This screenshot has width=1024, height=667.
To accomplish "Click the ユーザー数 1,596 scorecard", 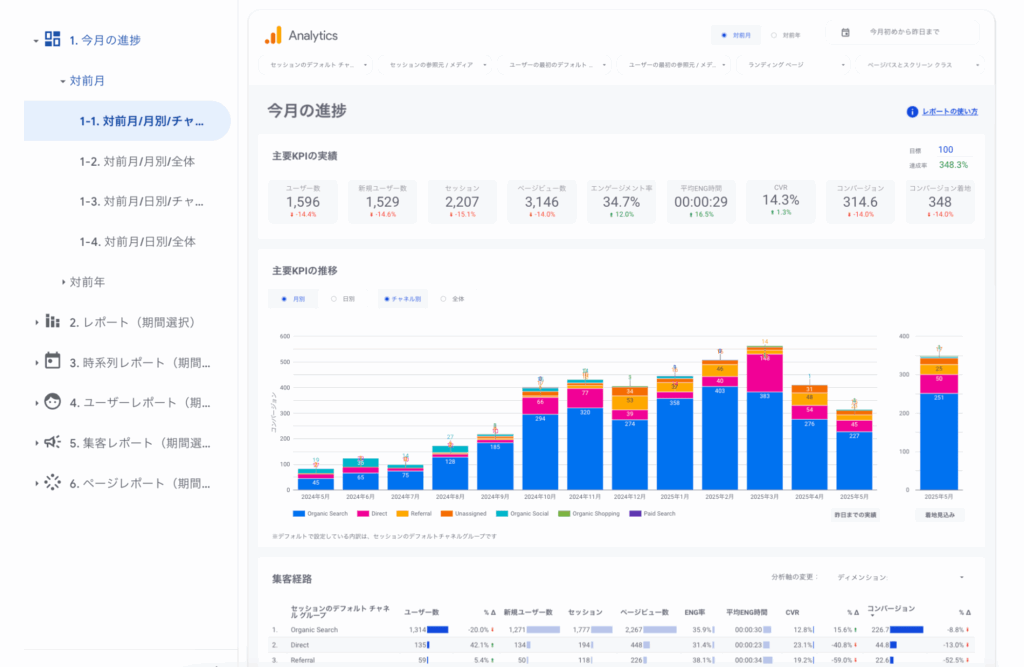I will pos(303,202).
